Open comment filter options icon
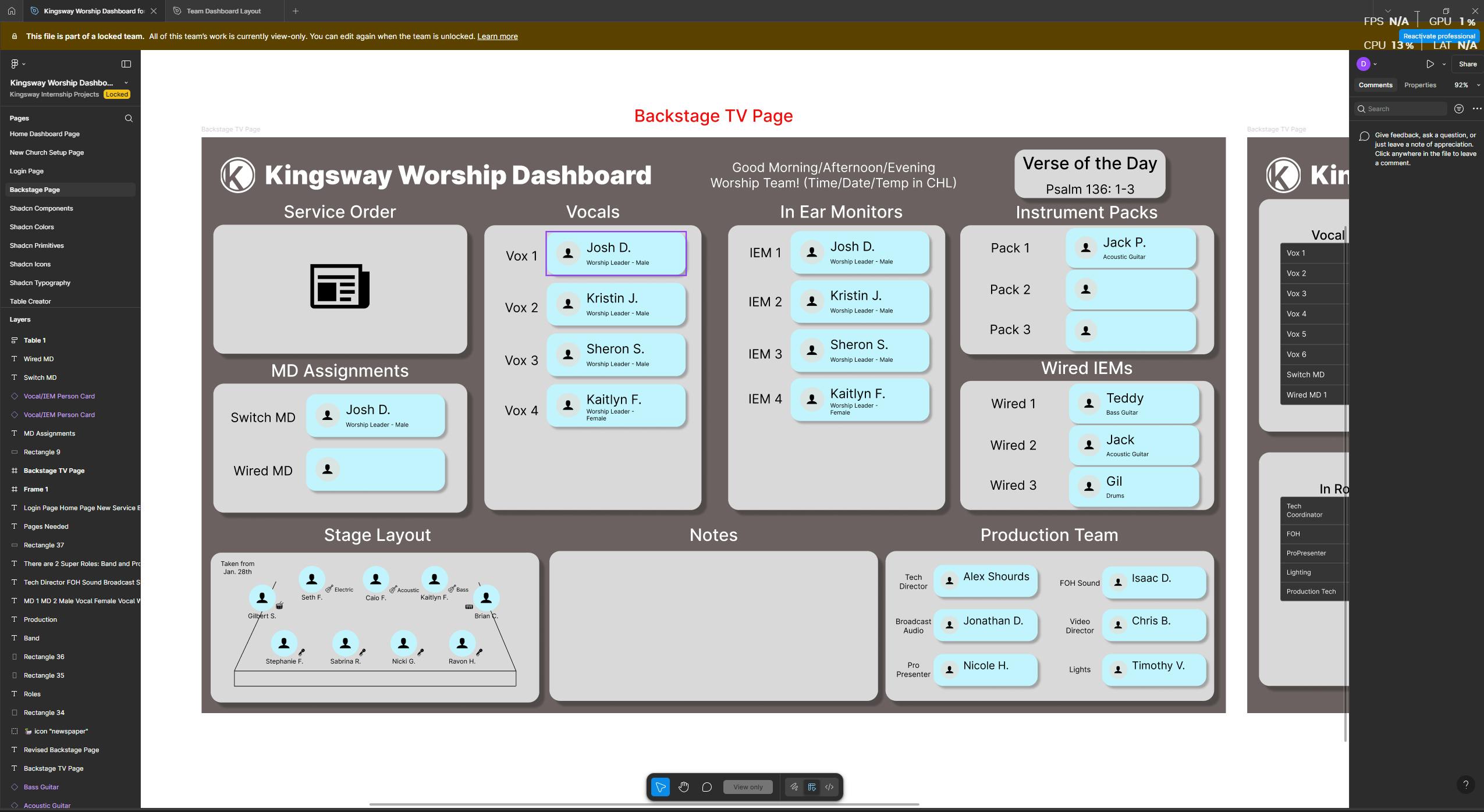The width and height of the screenshot is (1484, 812). pyautogui.click(x=1459, y=109)
